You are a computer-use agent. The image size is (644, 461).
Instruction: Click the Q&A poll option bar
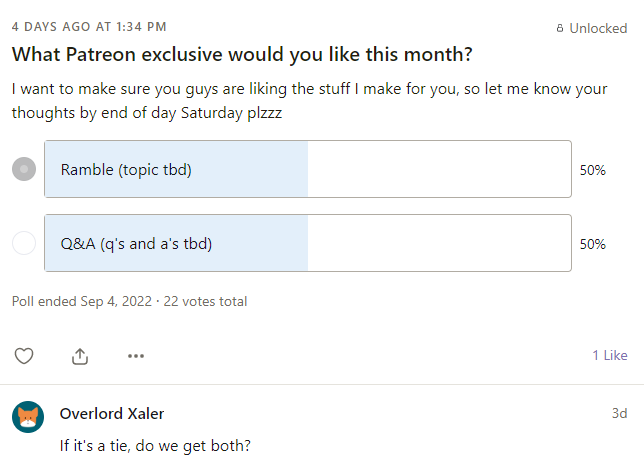click(x=308, y=243)
